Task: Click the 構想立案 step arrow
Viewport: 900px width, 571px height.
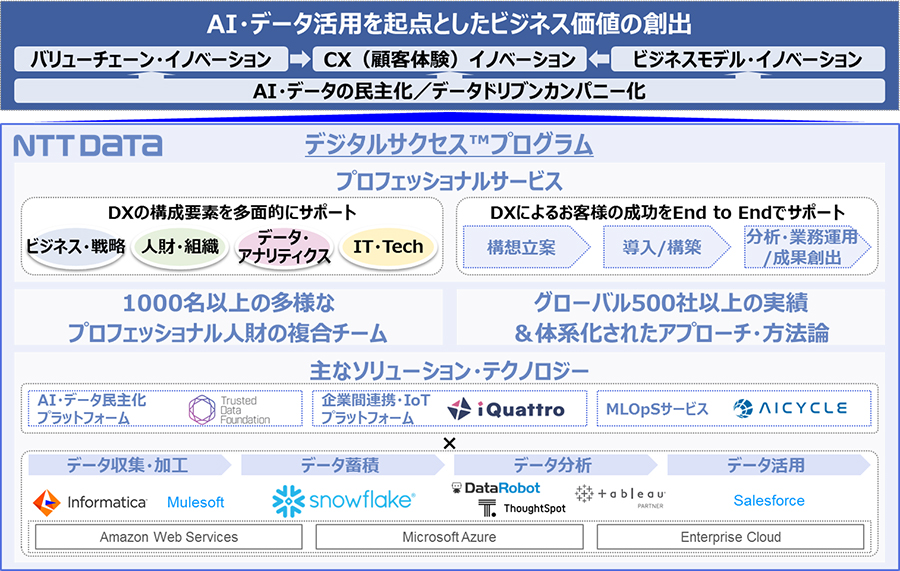Action: (x=526, y=247)
